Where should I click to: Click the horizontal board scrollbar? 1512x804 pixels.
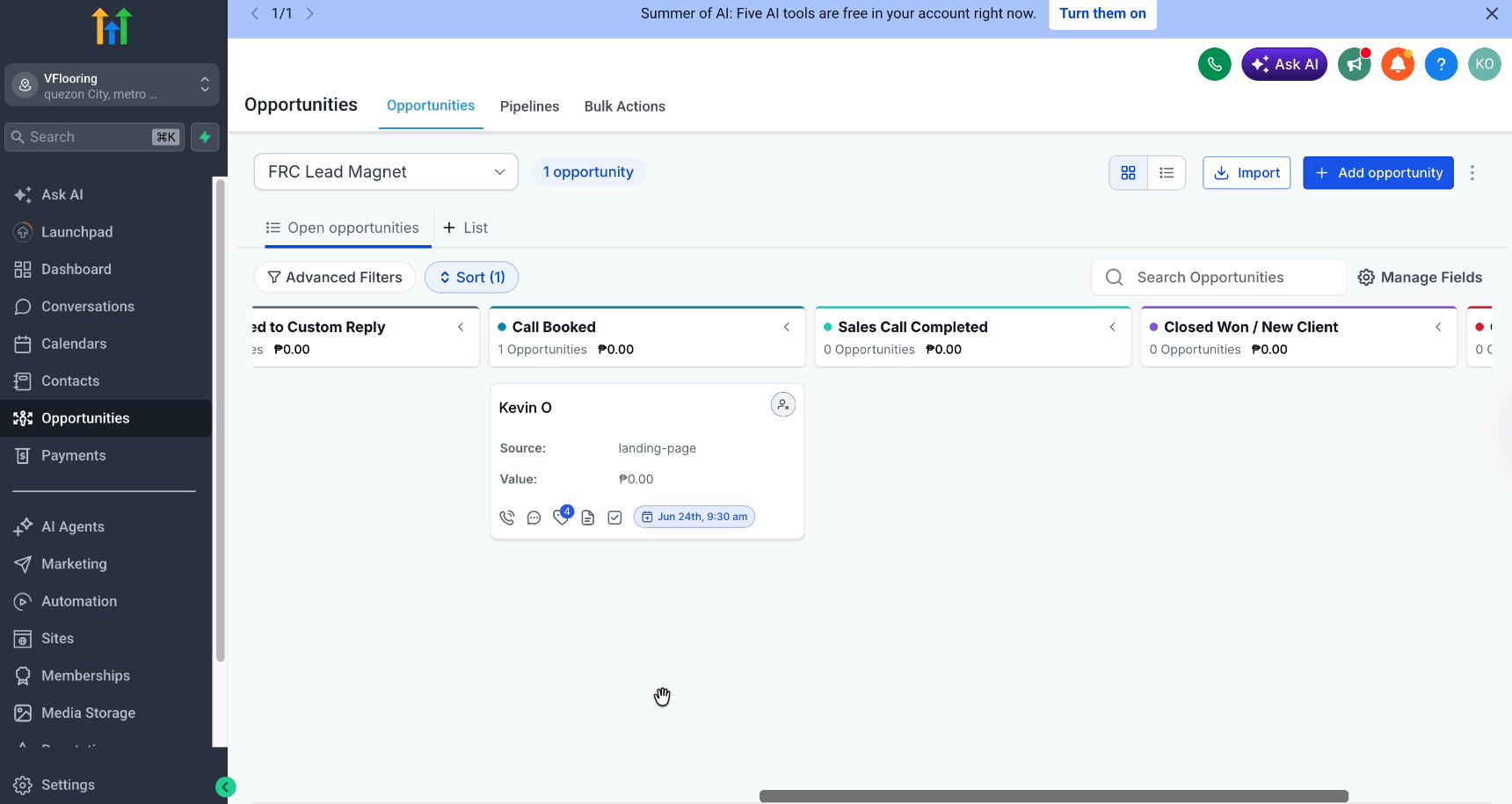tap(1054, 796)
